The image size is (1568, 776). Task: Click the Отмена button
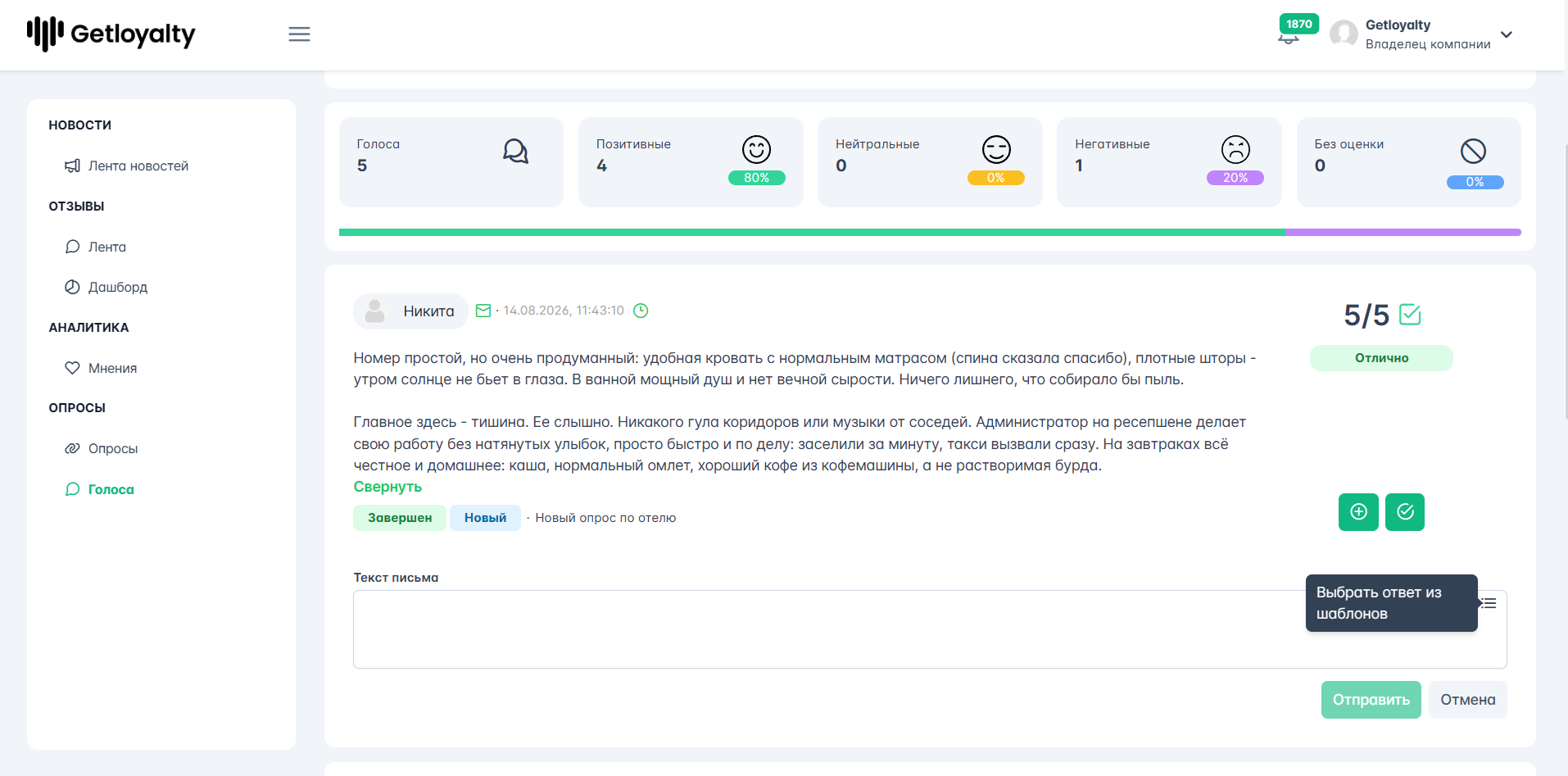(x=1467, y=700)
